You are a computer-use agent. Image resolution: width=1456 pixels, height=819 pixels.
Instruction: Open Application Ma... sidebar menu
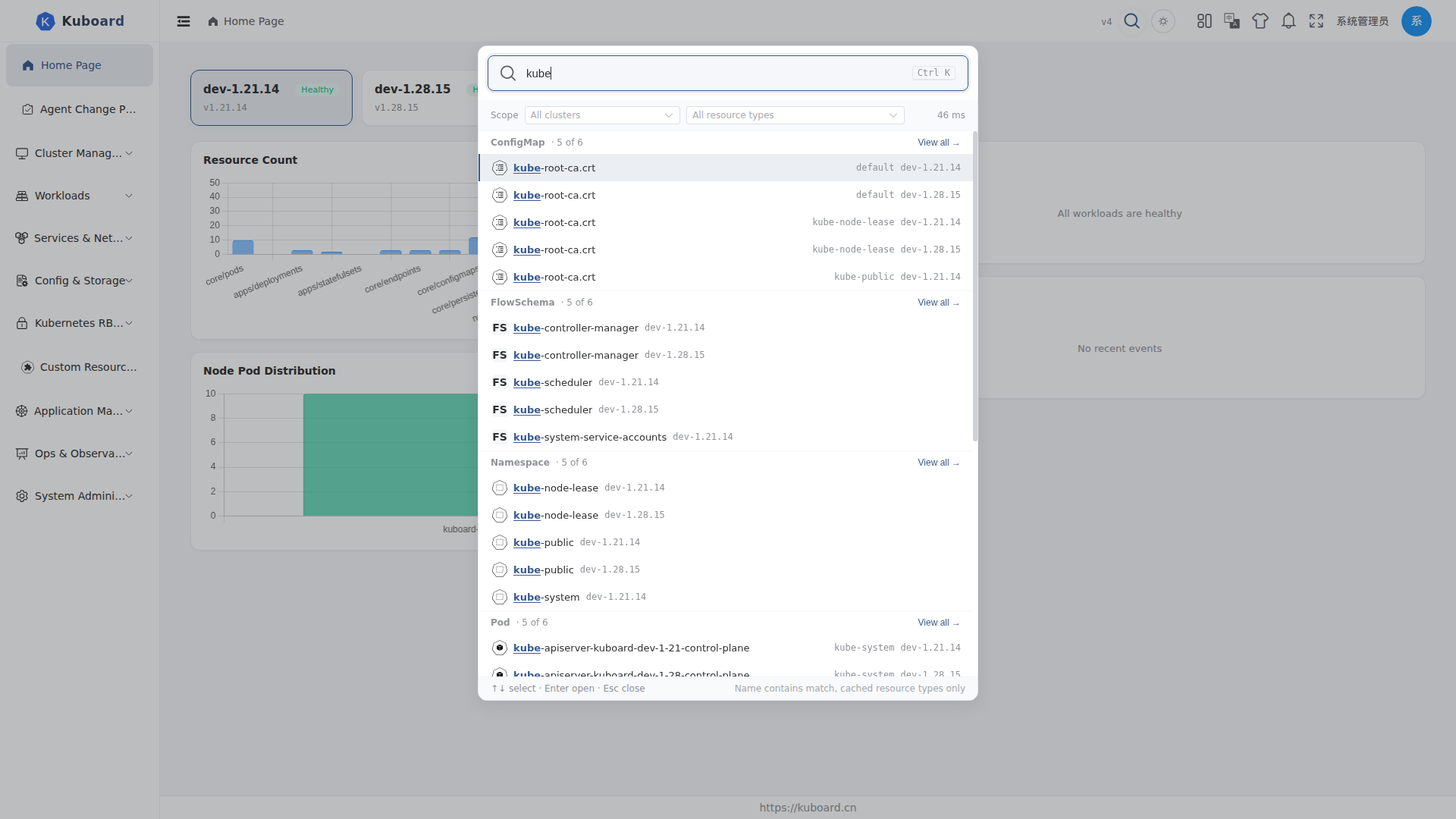click(x=80, y=411)
